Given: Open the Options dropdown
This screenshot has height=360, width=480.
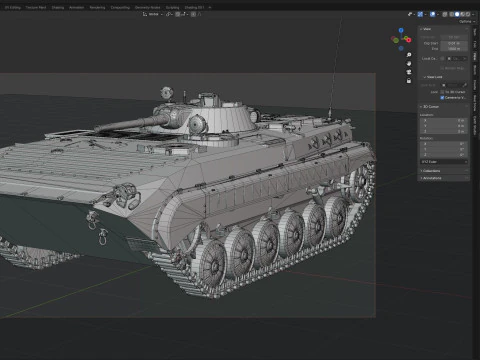Looking at the screenshot, I should click(x=467, y=22).
